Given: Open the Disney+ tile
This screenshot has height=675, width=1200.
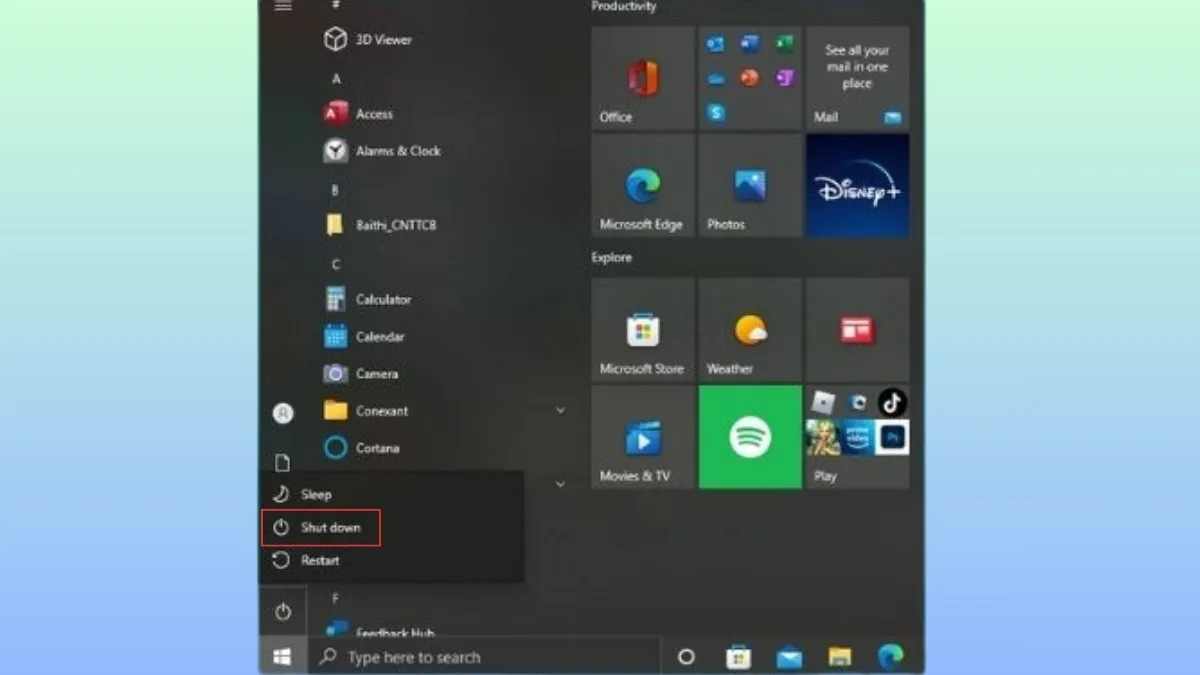Looking at the screenshot, I should (856, 185).
